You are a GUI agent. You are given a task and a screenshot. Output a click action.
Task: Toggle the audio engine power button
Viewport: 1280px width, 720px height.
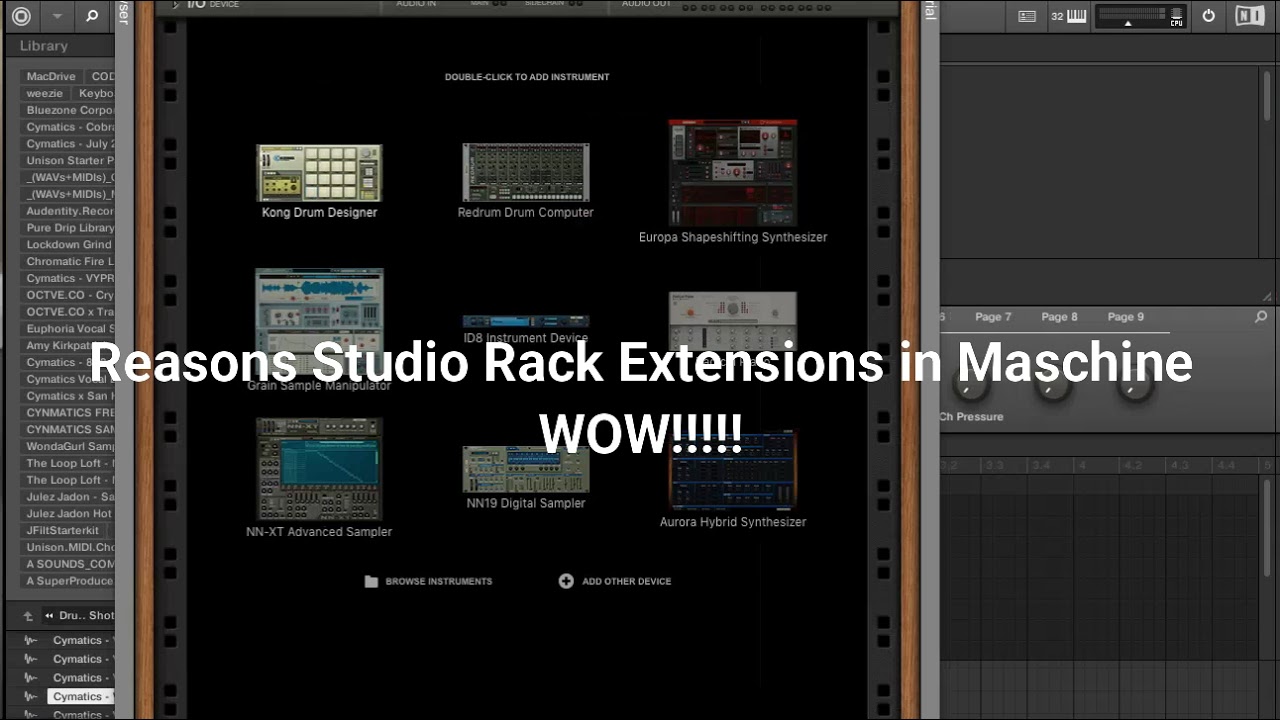click(x=1208, y=16)
